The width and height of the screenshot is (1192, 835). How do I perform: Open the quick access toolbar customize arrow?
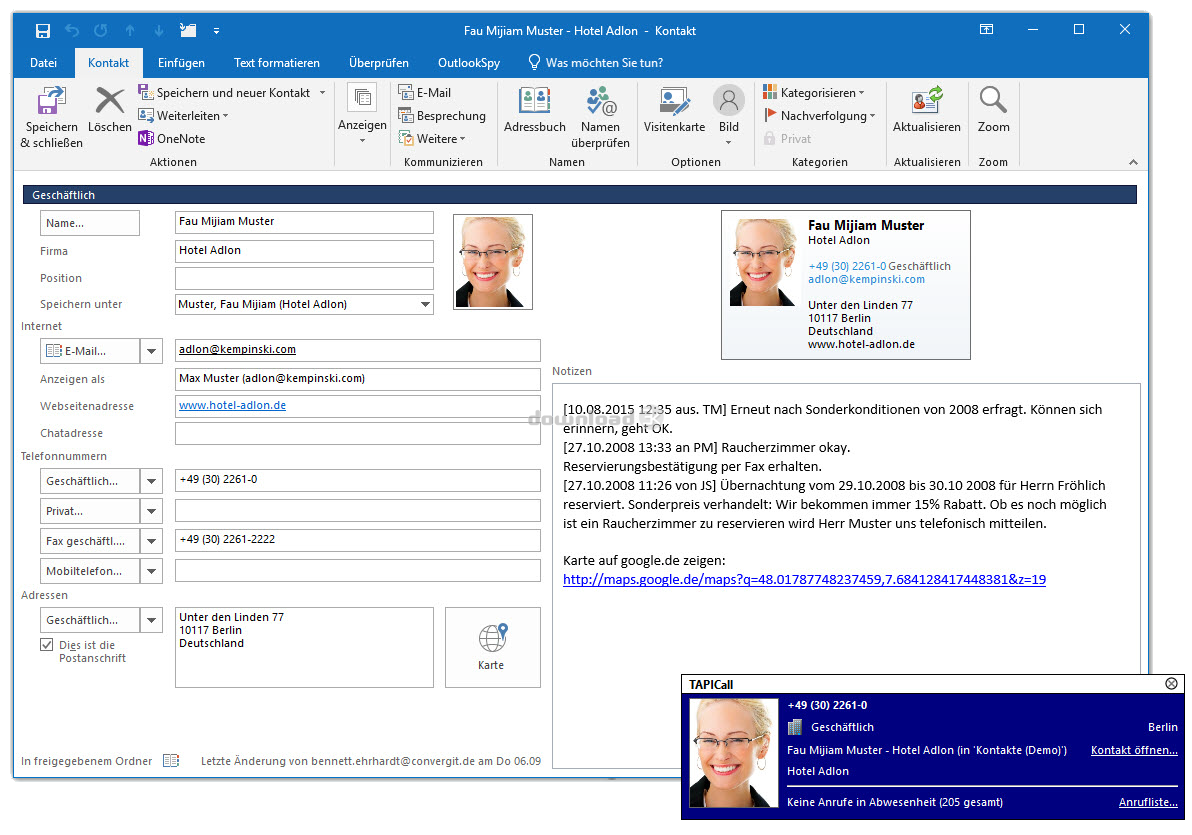coord(217,31)
